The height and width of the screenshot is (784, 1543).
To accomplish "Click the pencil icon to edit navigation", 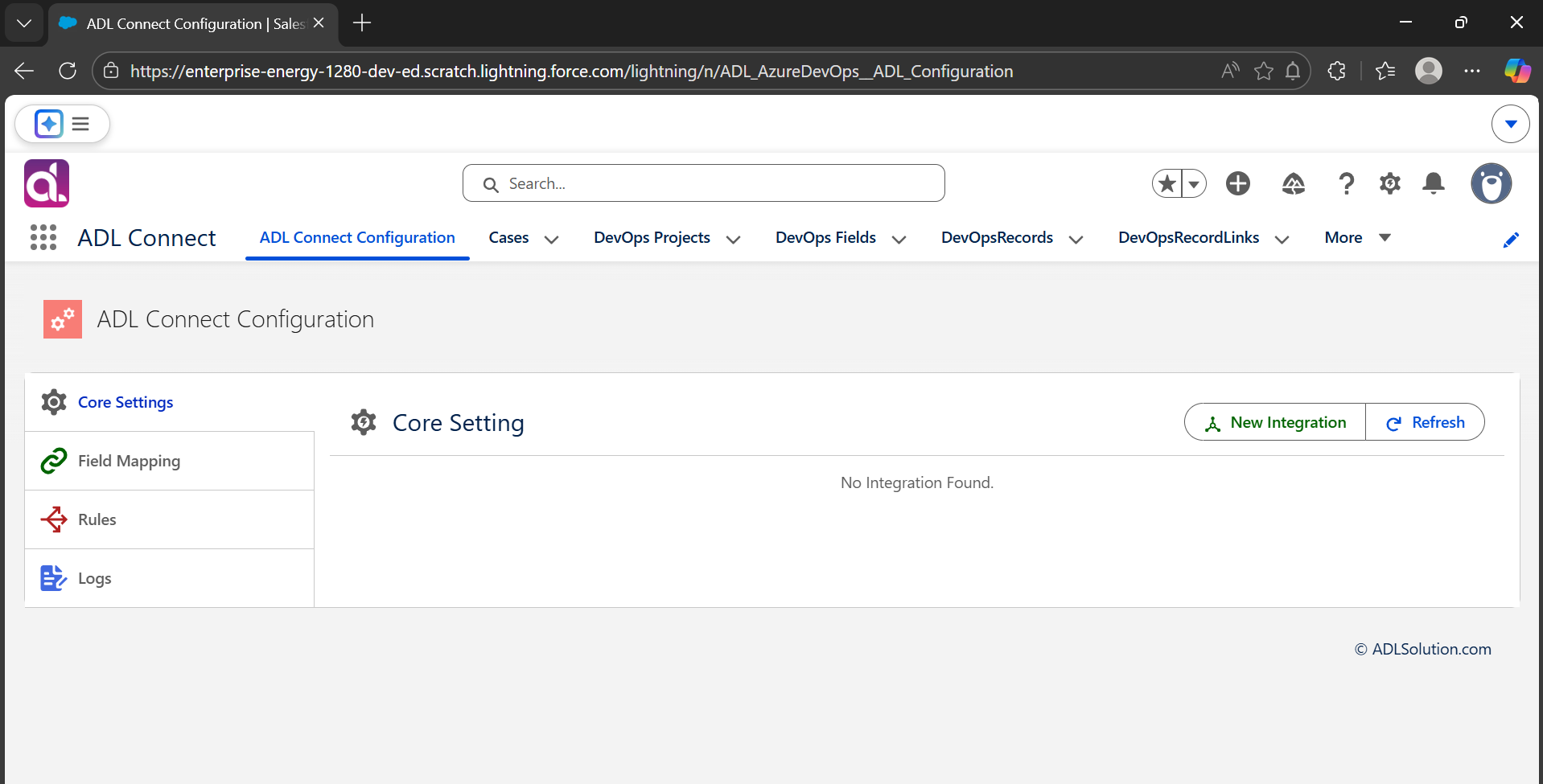I will [1511, 240].
